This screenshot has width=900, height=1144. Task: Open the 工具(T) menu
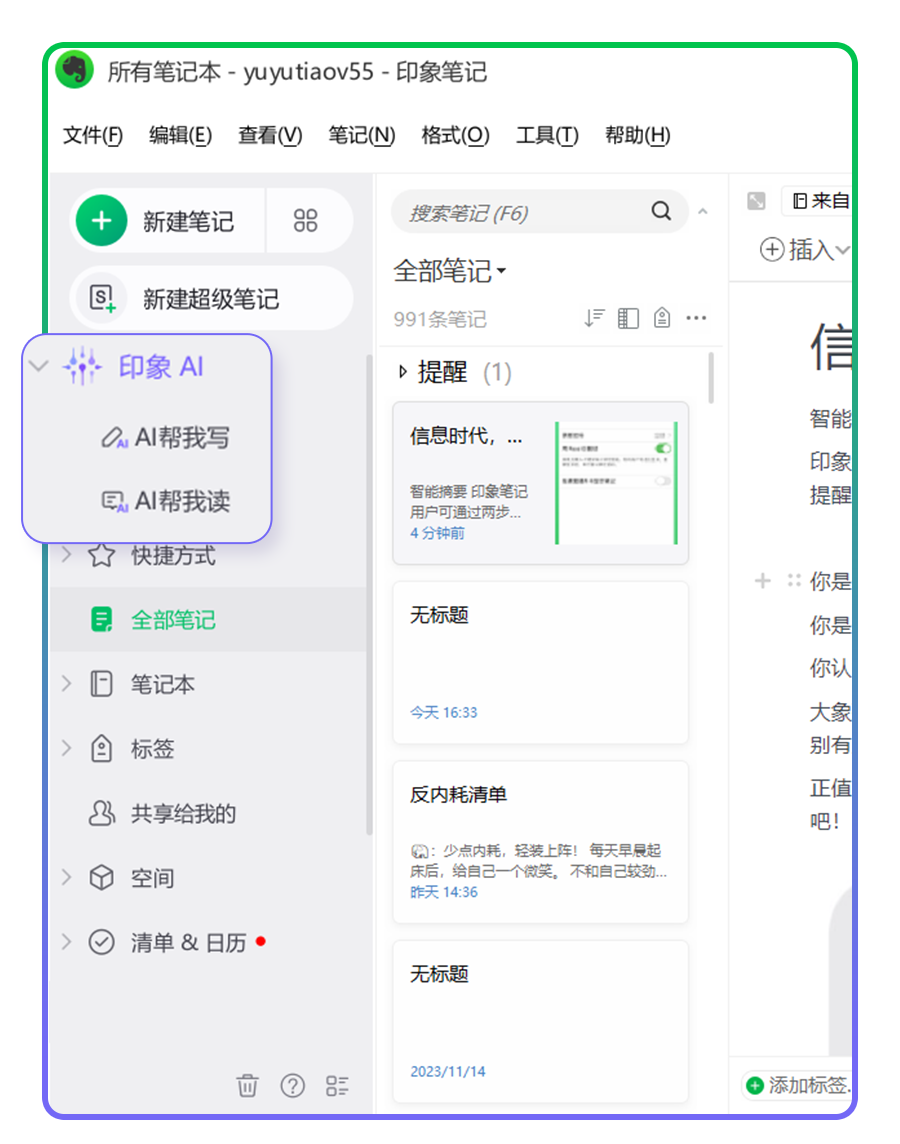coord(547,135)
